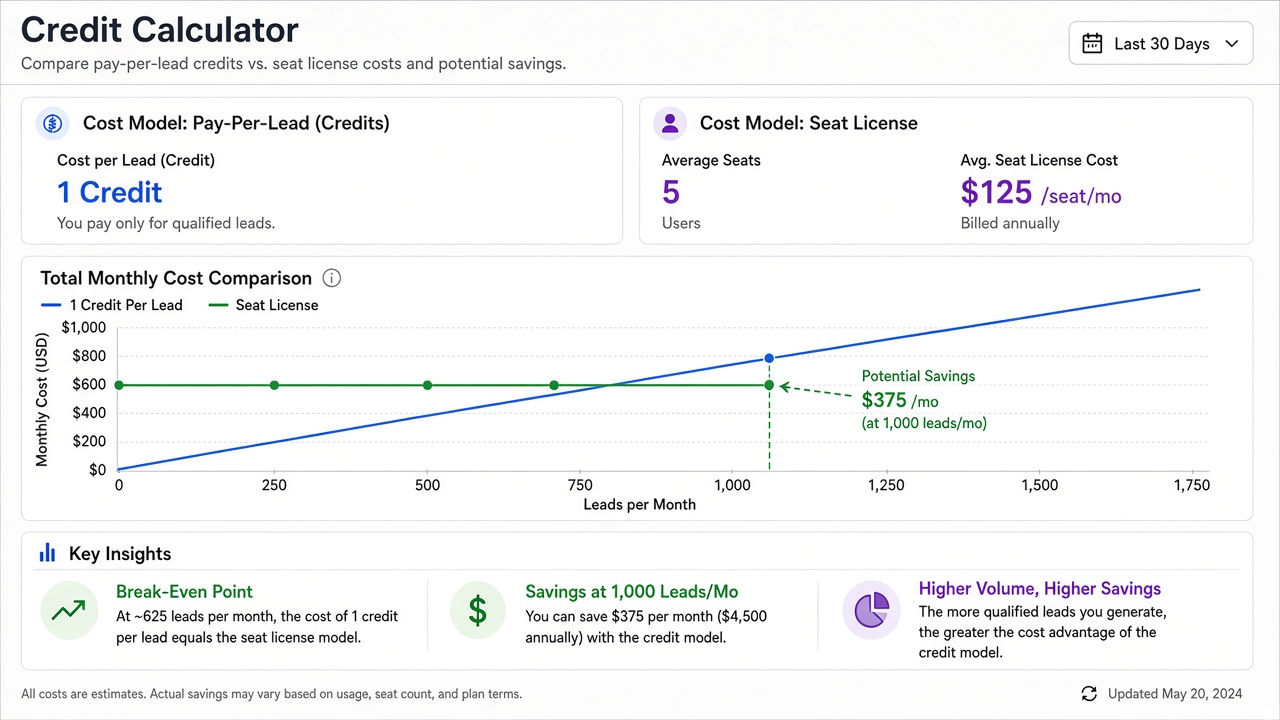Click the chevron arrow next to Last 30 Days
1280x720 pixels.
tap(1232, 44)
